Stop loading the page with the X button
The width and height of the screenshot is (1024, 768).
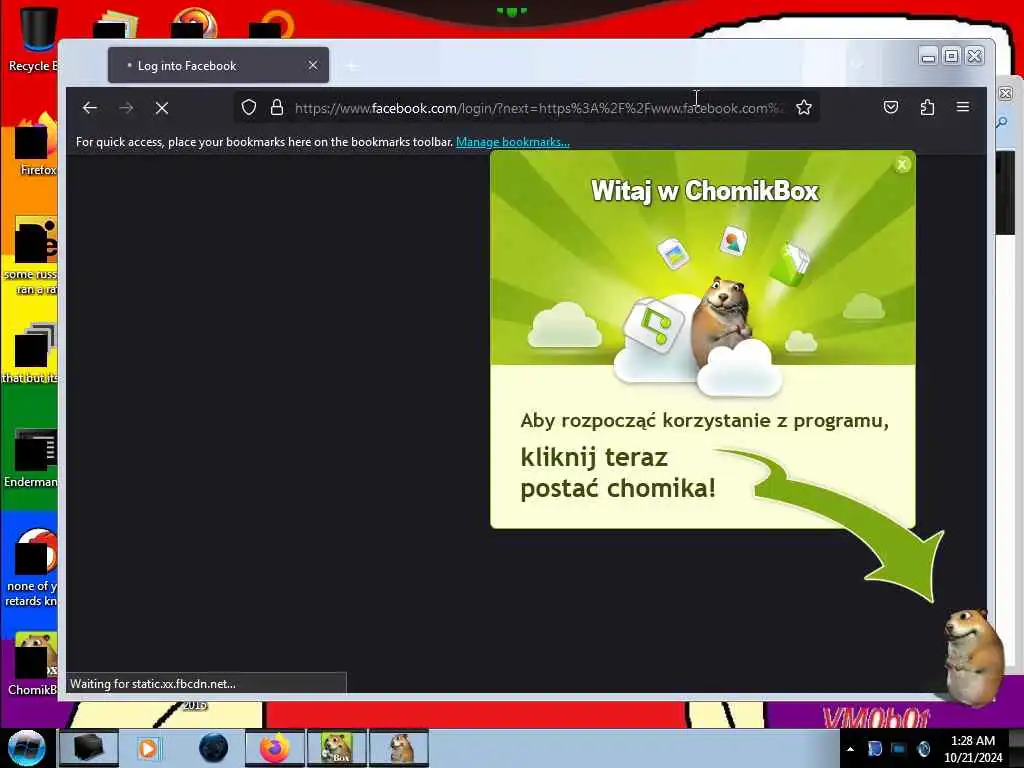[x=162, y=108]
